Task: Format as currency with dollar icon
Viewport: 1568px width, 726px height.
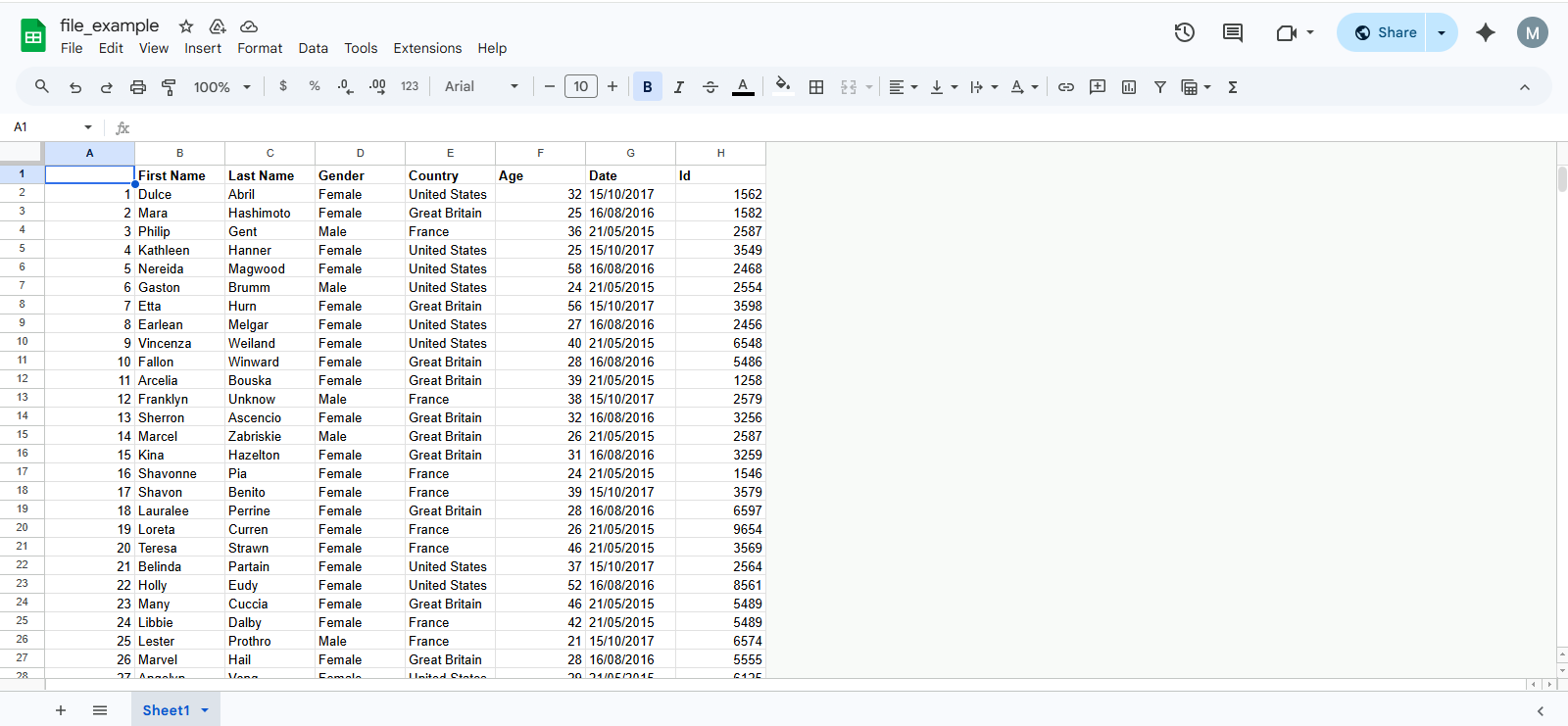Action: point(283,86)
